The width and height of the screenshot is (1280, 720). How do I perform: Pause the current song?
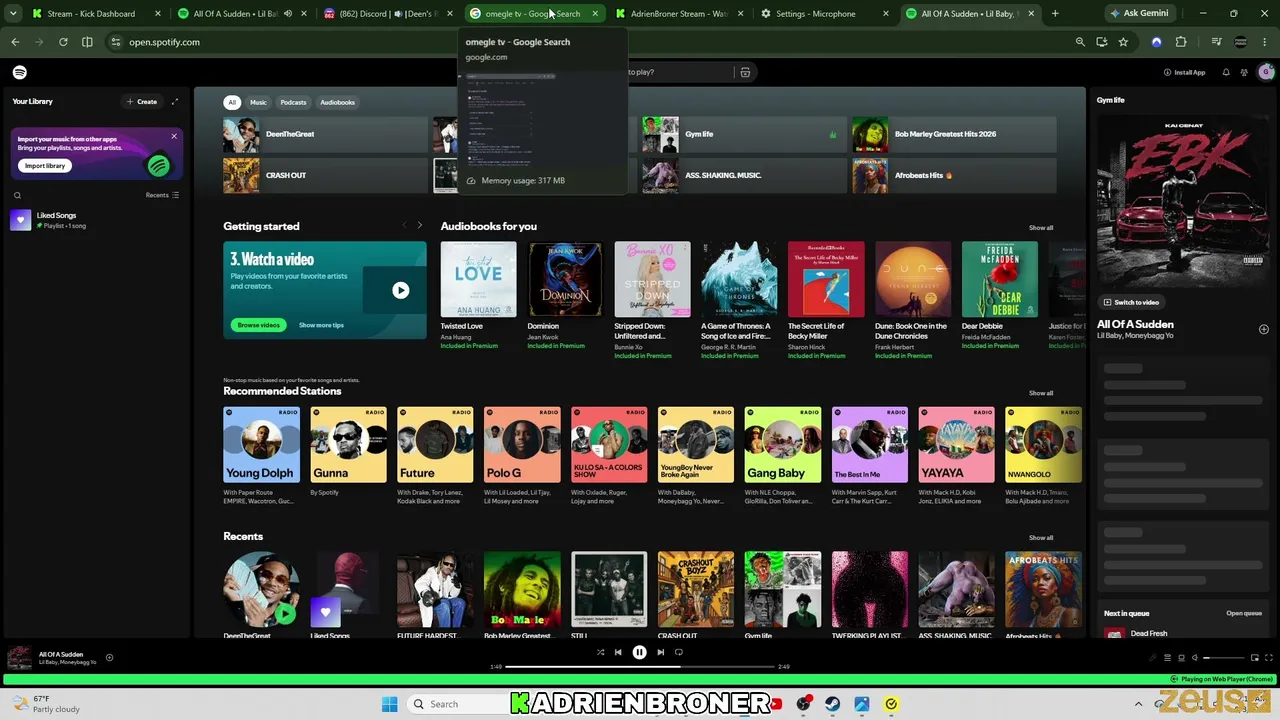pyautogui.click(x=639, y=652)
